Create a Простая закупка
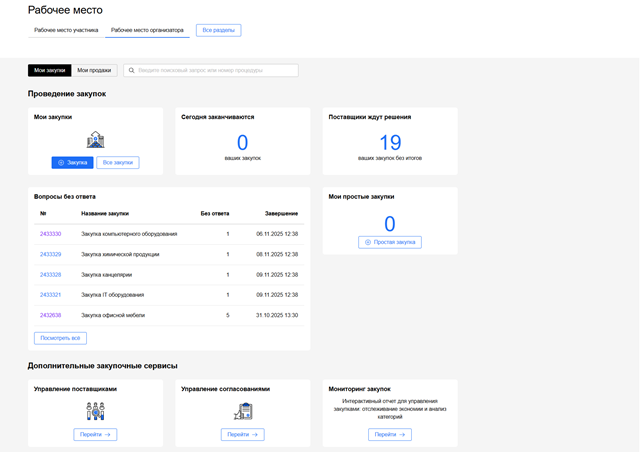Viewport: 640px width, 452px height. 390,242
